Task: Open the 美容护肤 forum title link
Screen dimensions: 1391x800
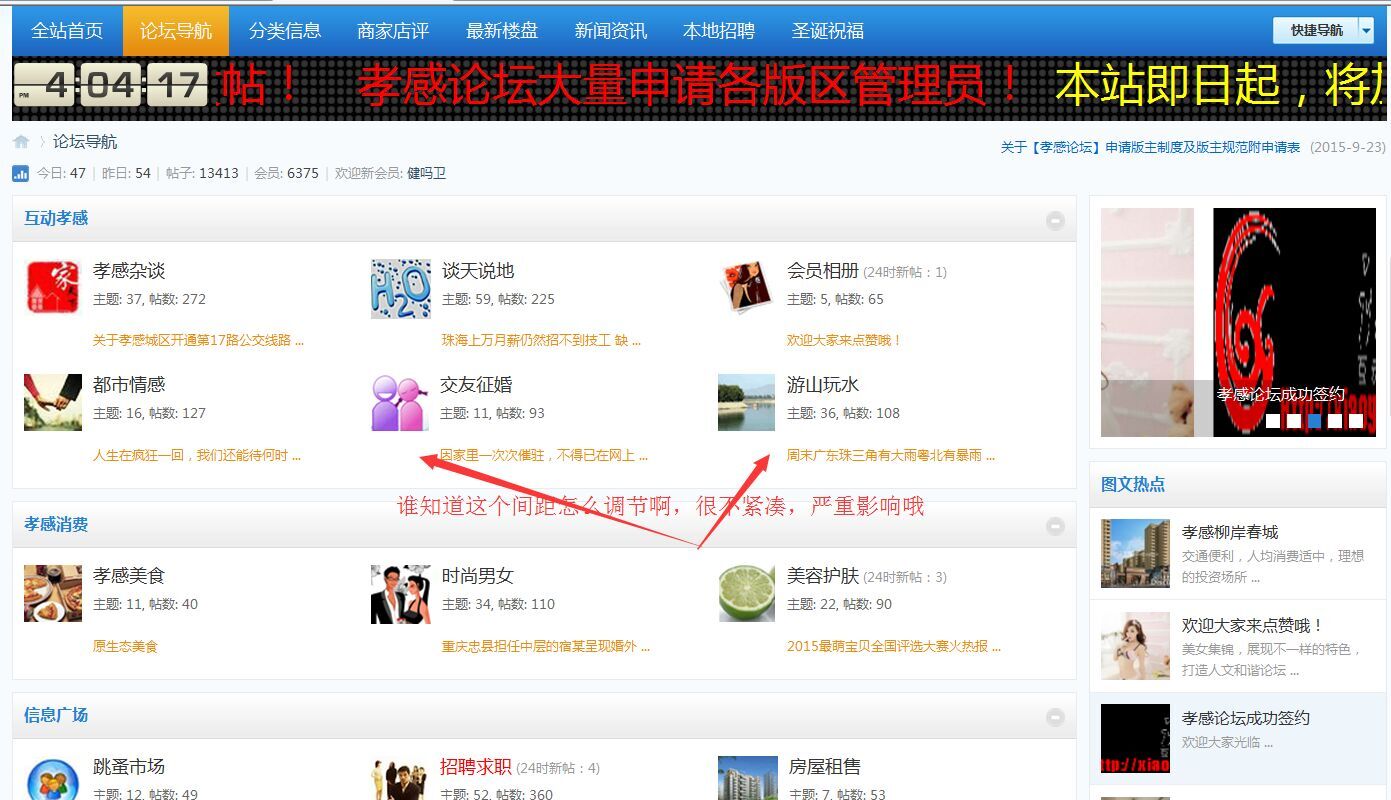Action: tap(823, 576)
